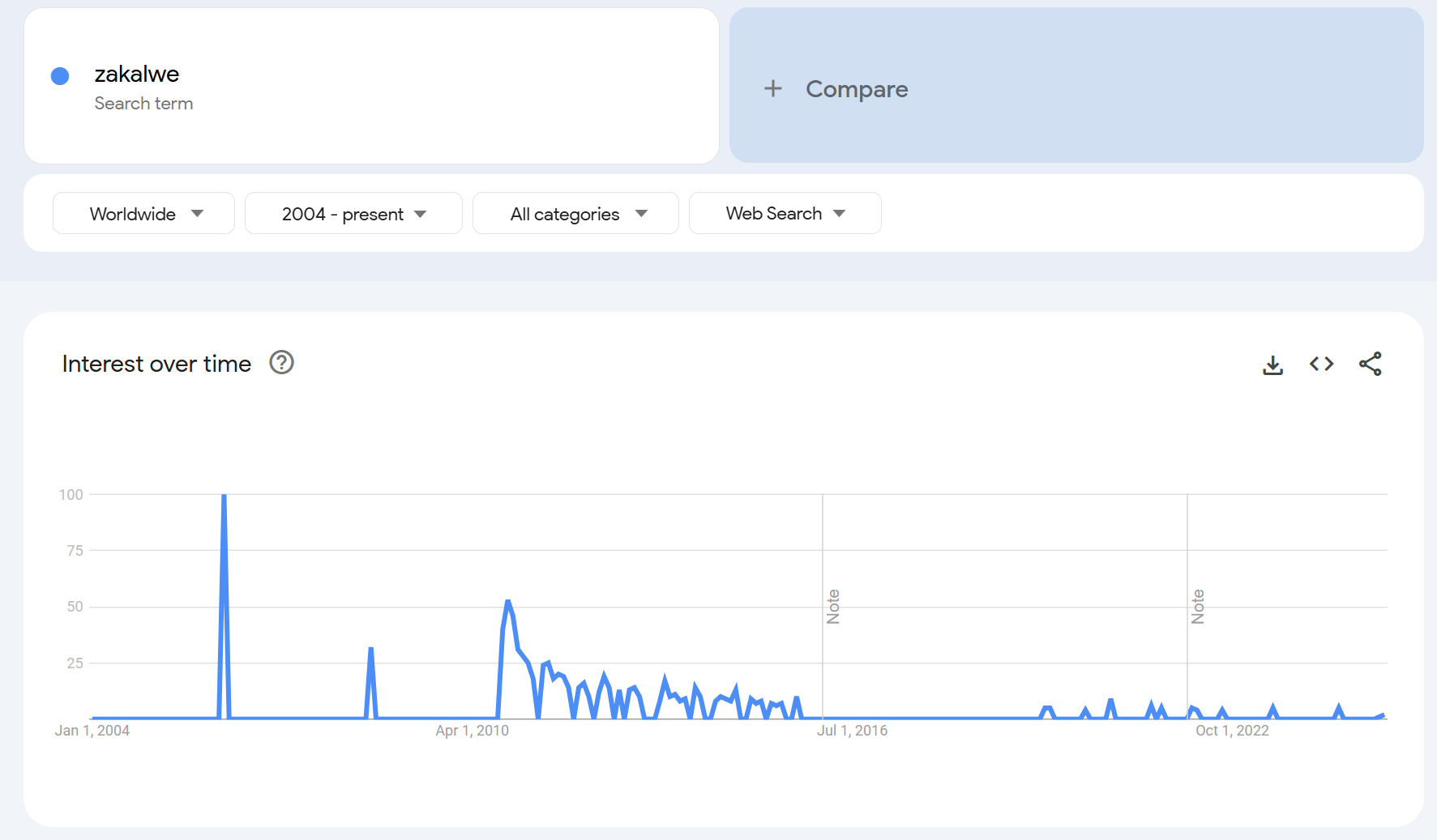Image resolution: width=1437 pixels, height=840 pixels.
Task: Click the 50 y-axis label
Action: (75, 607)
